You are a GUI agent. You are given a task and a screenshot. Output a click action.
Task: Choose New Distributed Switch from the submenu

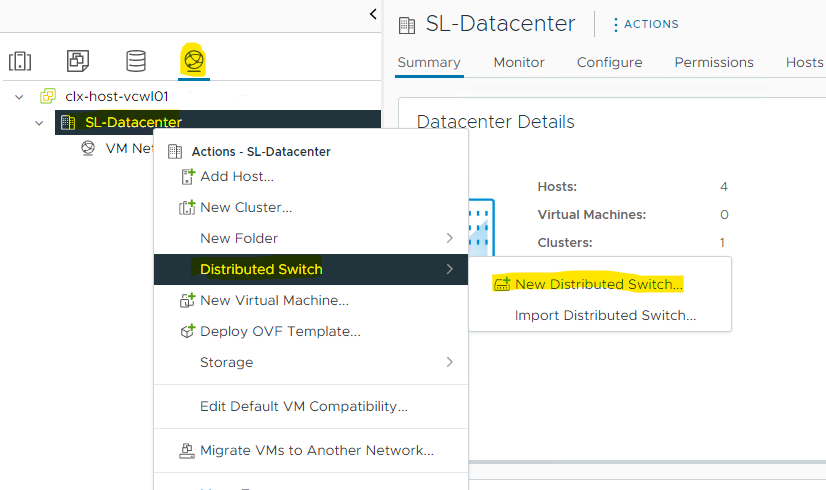598,285
